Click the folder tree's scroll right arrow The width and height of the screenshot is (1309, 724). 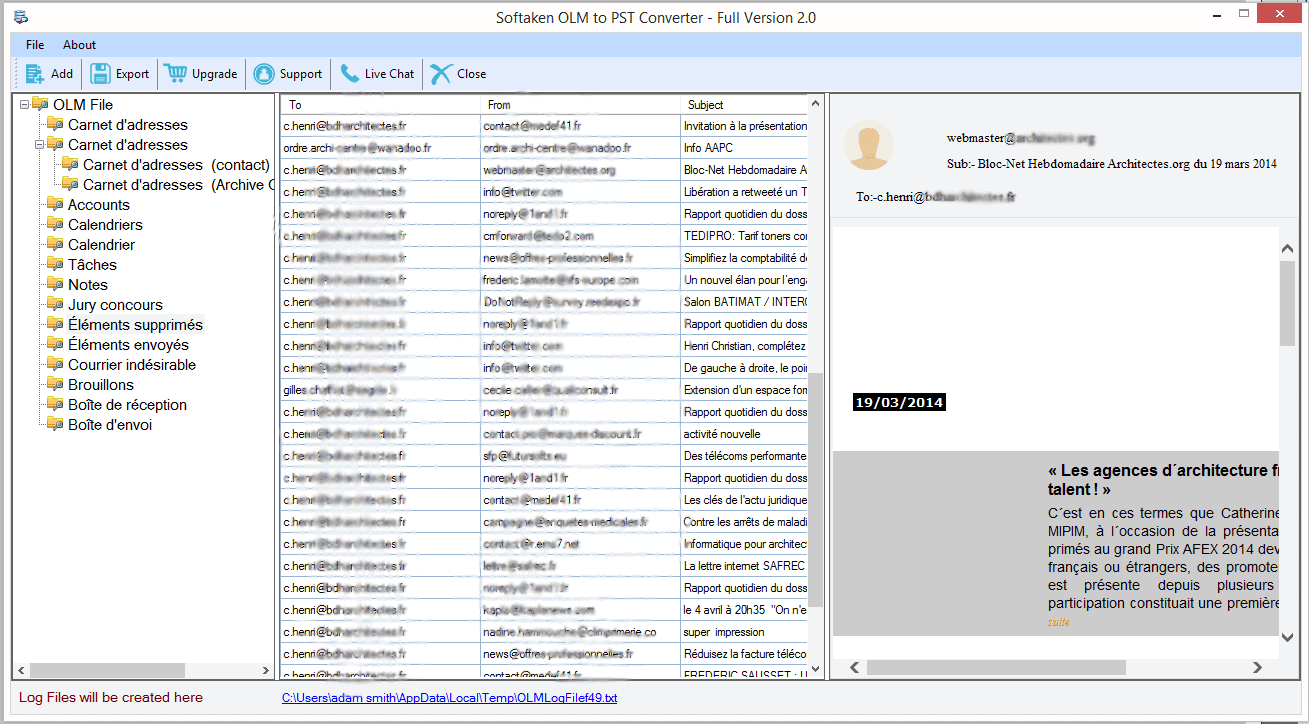pyautogui.click(x=265, y=670)
